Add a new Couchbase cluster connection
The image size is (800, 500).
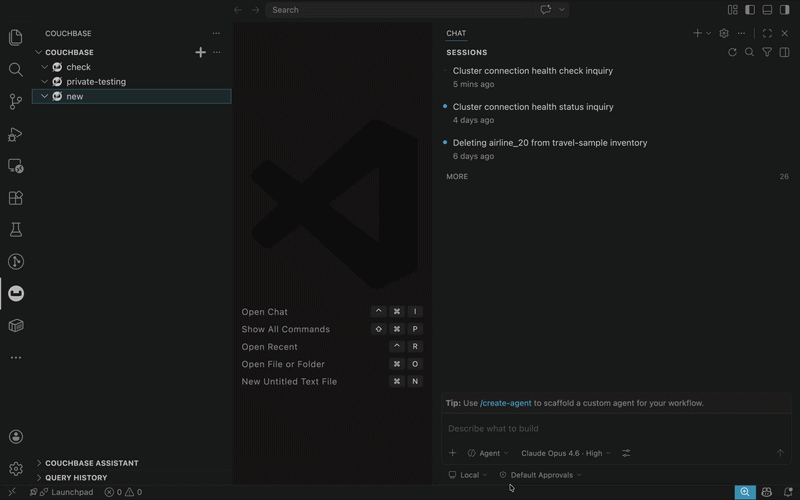click(201, 52)
